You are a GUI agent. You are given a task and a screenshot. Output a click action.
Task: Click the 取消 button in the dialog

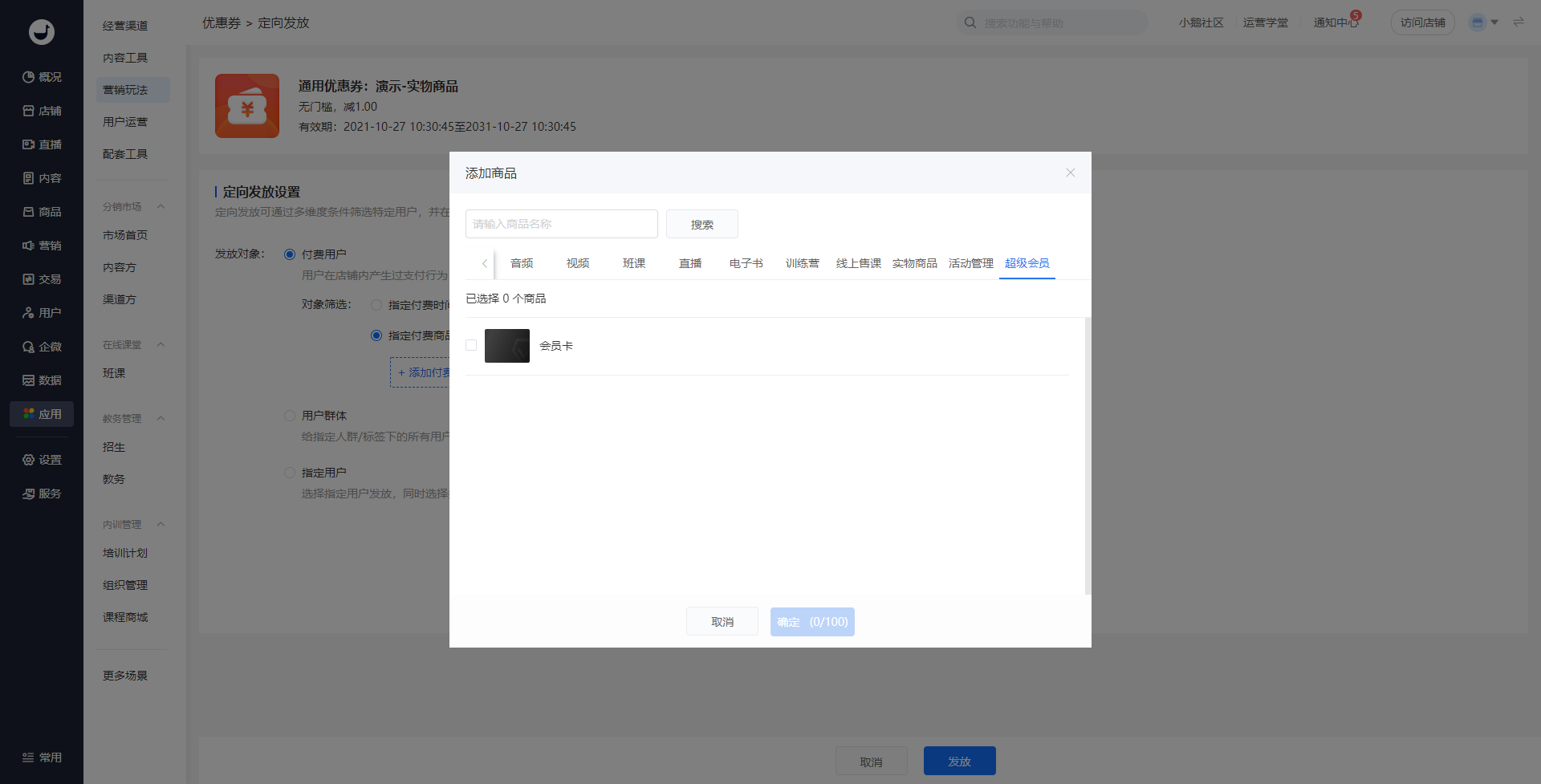722,622
